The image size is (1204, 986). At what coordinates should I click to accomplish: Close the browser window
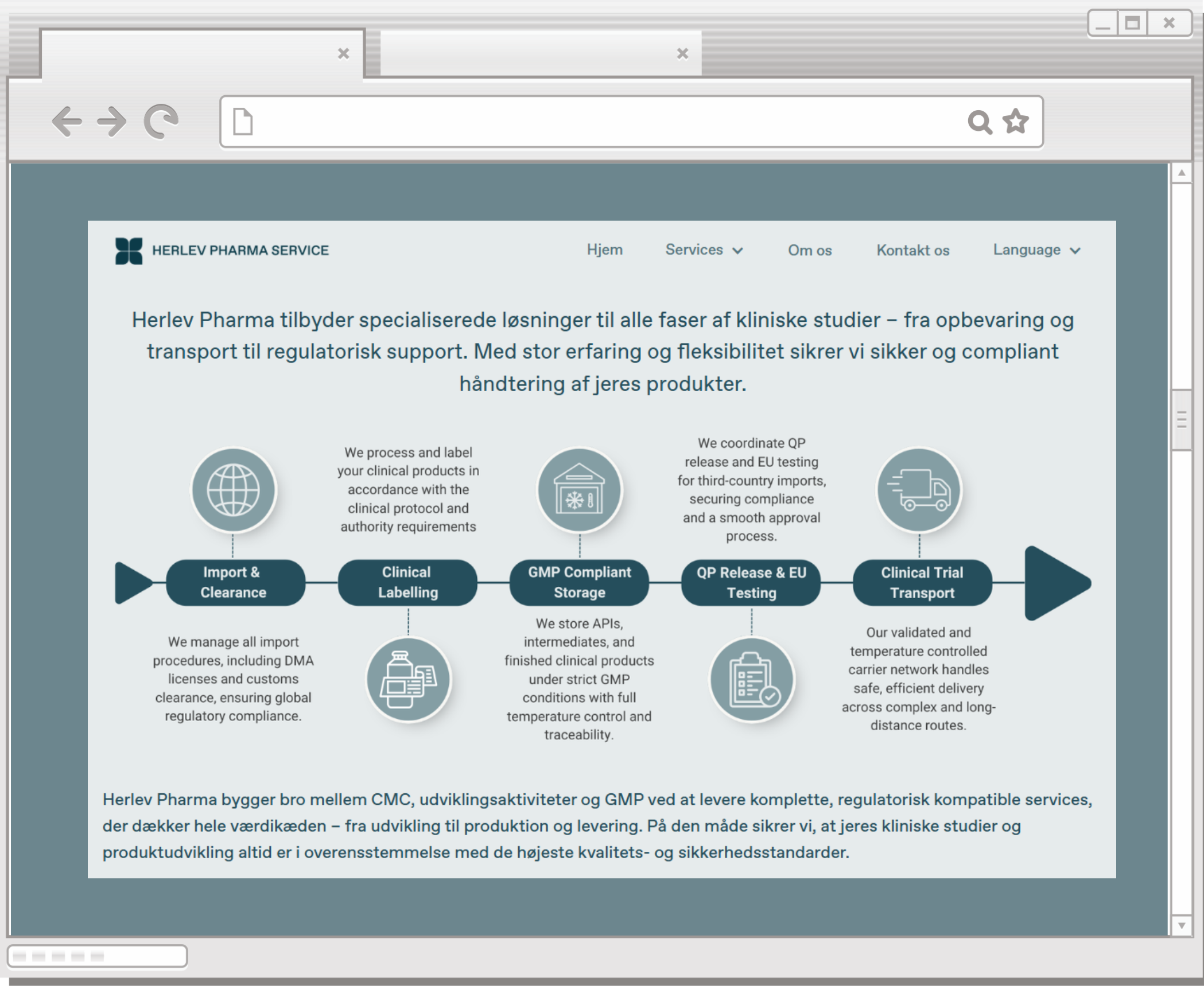(x=1169, y=24)
